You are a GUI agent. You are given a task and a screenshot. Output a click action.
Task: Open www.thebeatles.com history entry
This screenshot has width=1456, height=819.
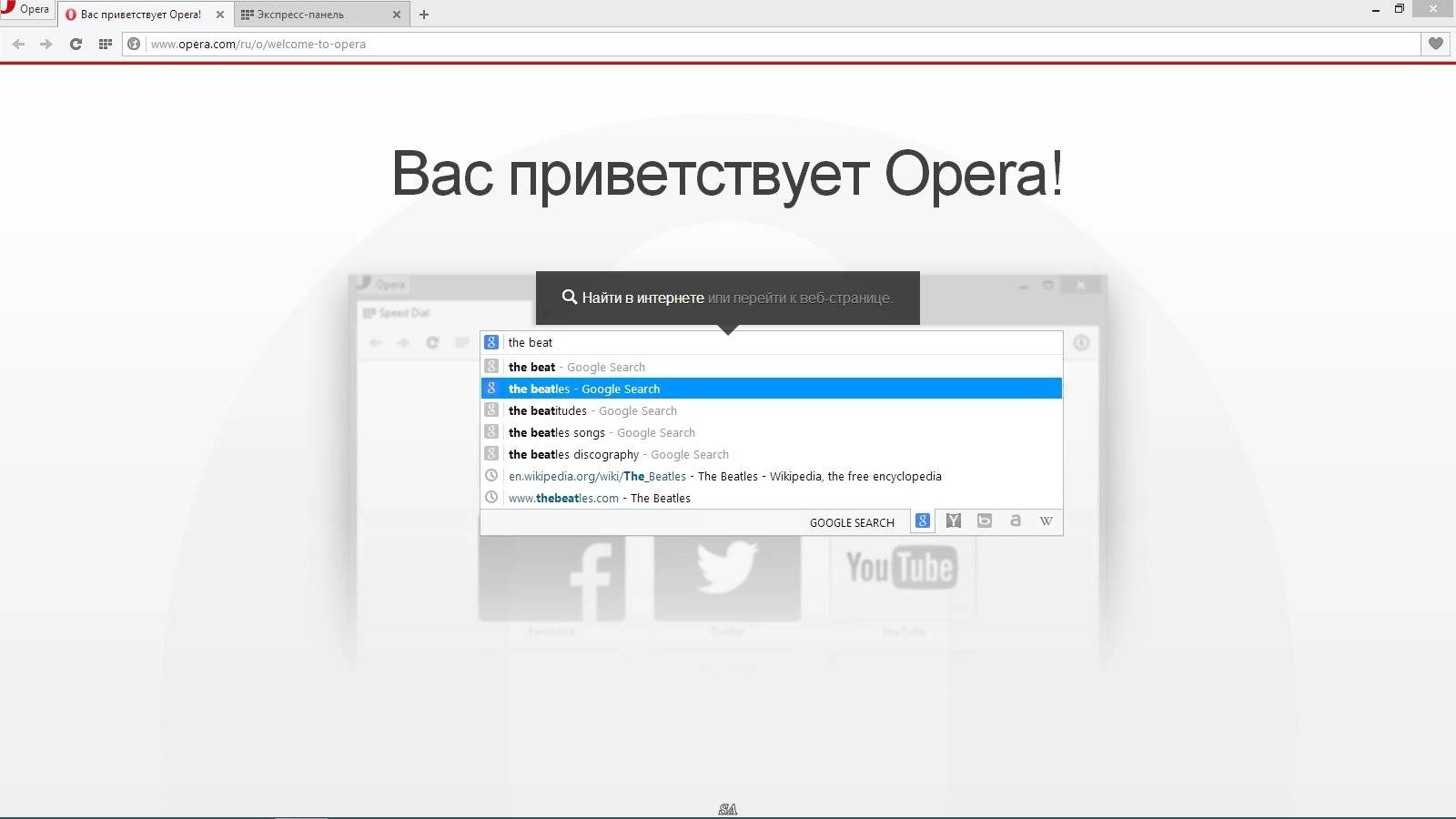click(771, 498)
